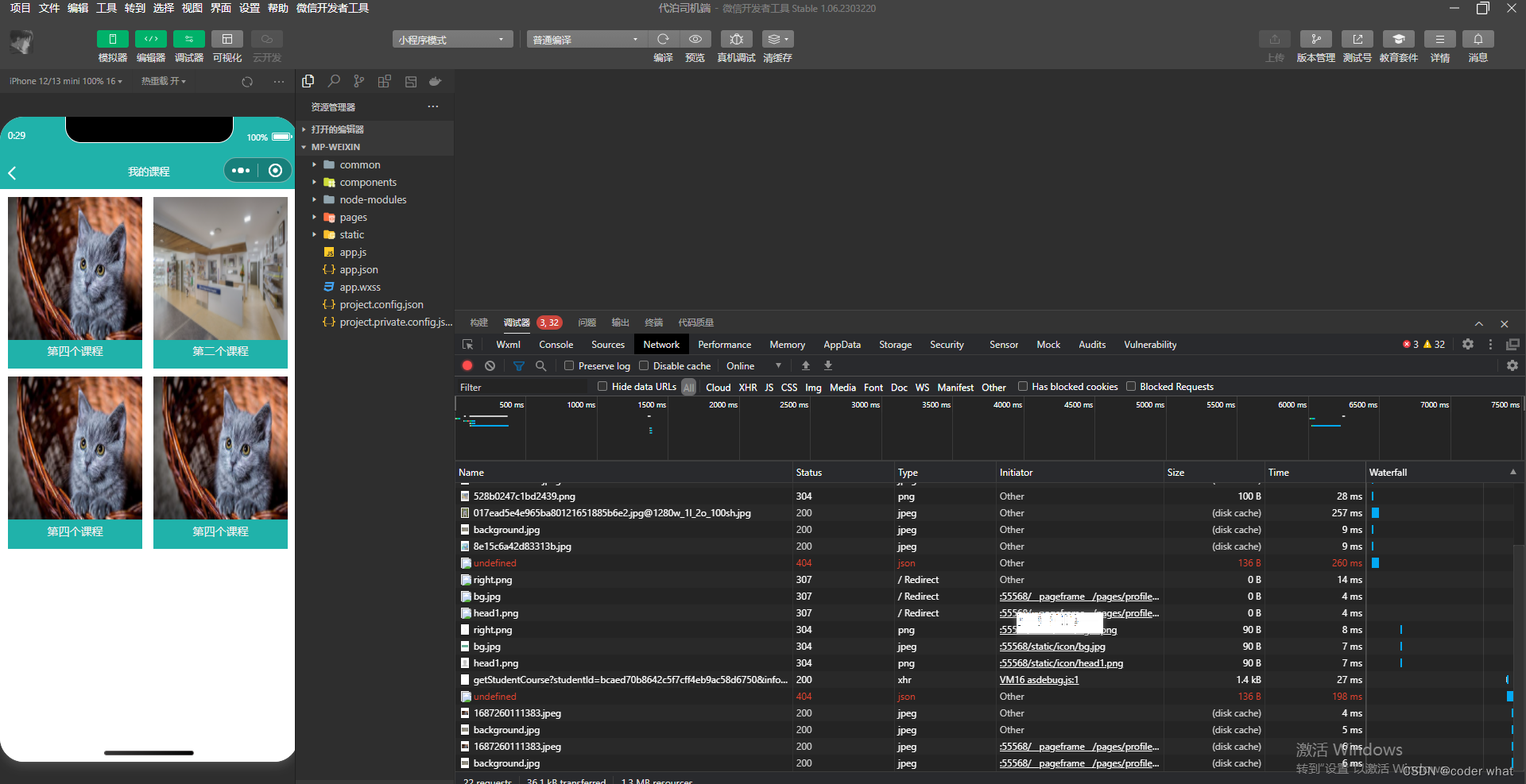Open the :55568/static/icon/bg.jpg initiator link
This screenshot has width=1526, height=784.
(x=1052, y=647)
